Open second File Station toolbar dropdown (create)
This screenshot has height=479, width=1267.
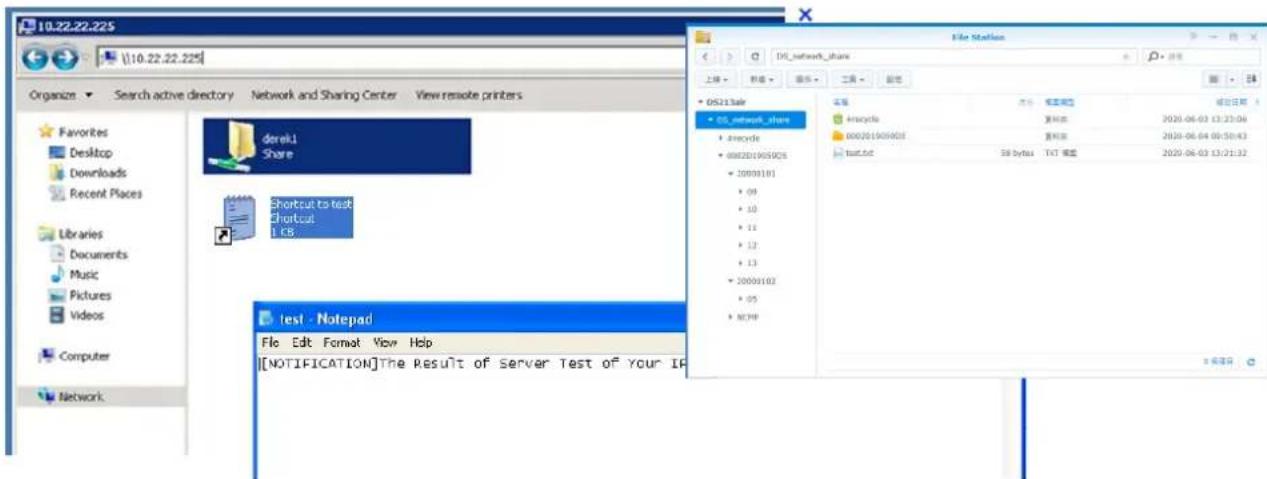tap(763, 78)
